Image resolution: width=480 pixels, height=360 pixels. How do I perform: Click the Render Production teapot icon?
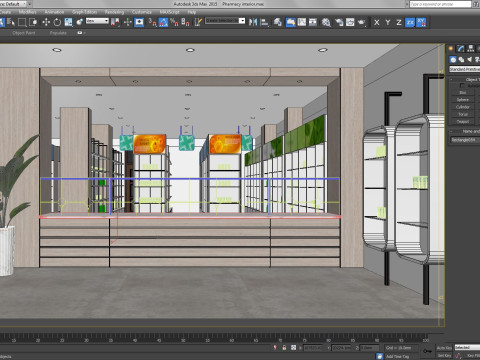pyautogui.click(x=361, y=22)
